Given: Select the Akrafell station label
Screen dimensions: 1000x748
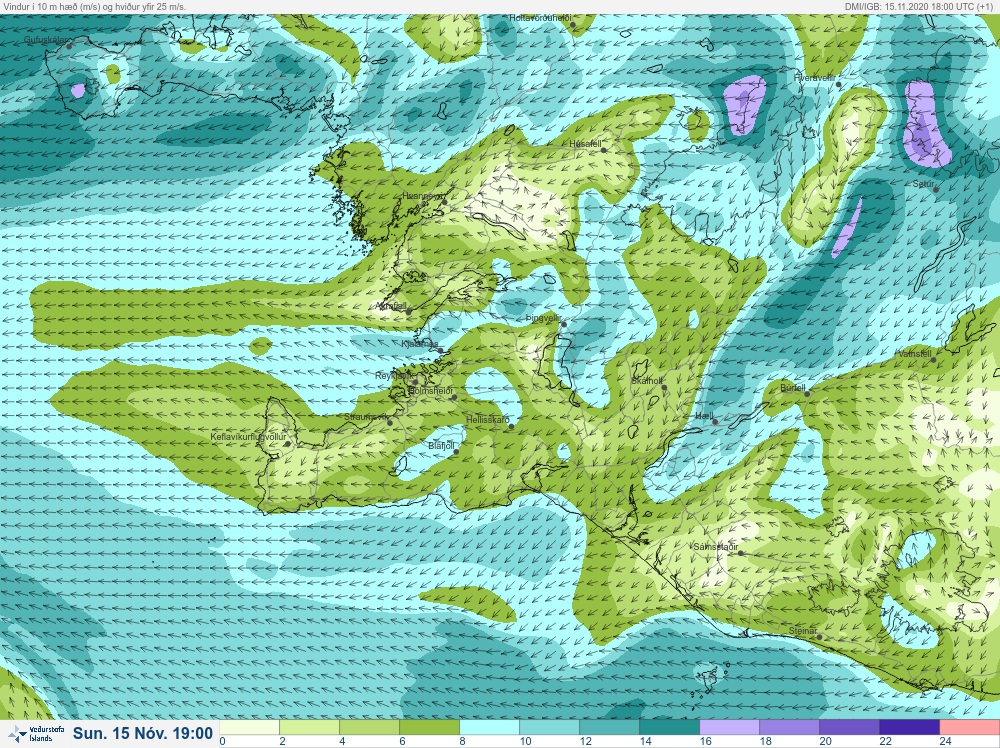Looking at the screenshot, I should click(391, 307).
